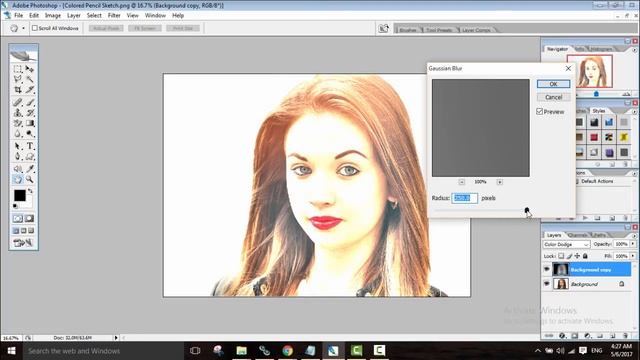The width and height of the screenshot is (640, 360).
Task: Click the Fit Screen button
Action: click(144, 28)
